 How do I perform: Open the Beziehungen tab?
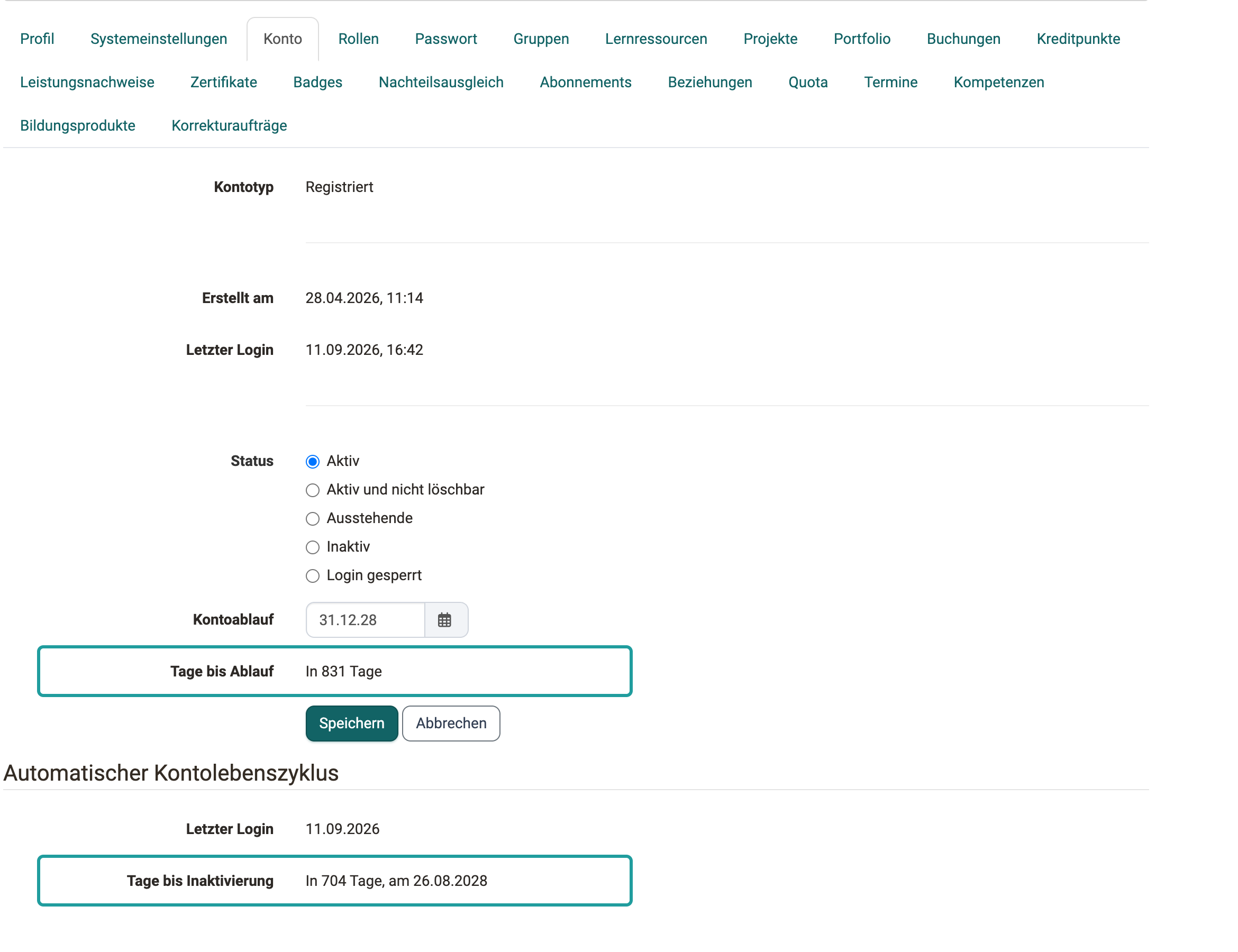709,83
